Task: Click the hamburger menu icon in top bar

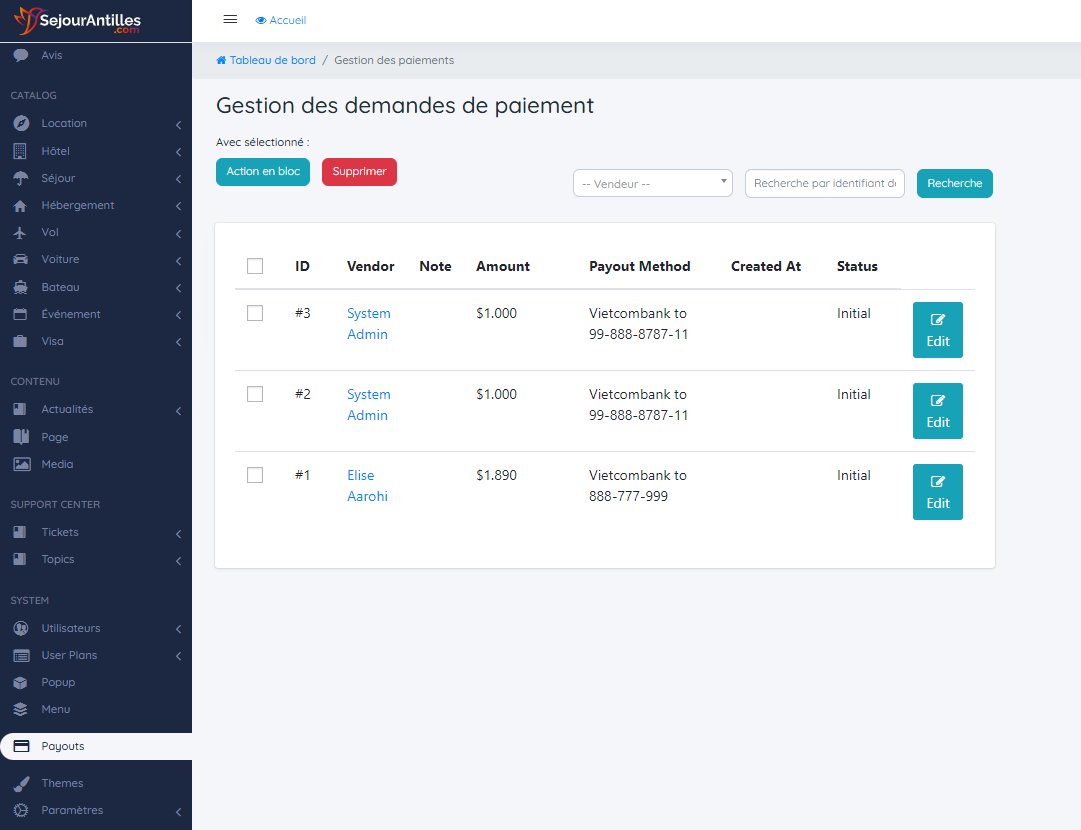Action: (230, 20)
